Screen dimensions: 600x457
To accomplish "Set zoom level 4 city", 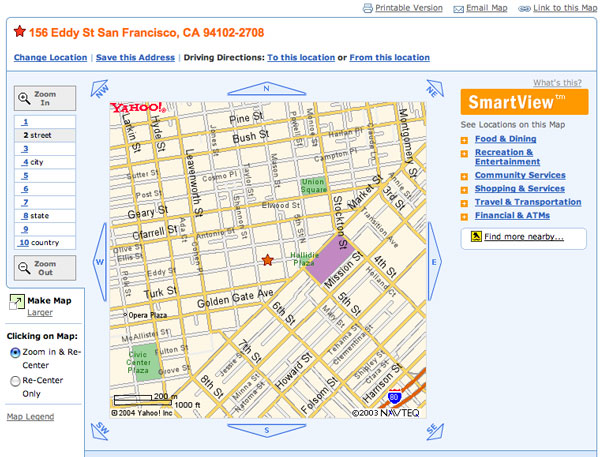I will [x=45, y=162].
